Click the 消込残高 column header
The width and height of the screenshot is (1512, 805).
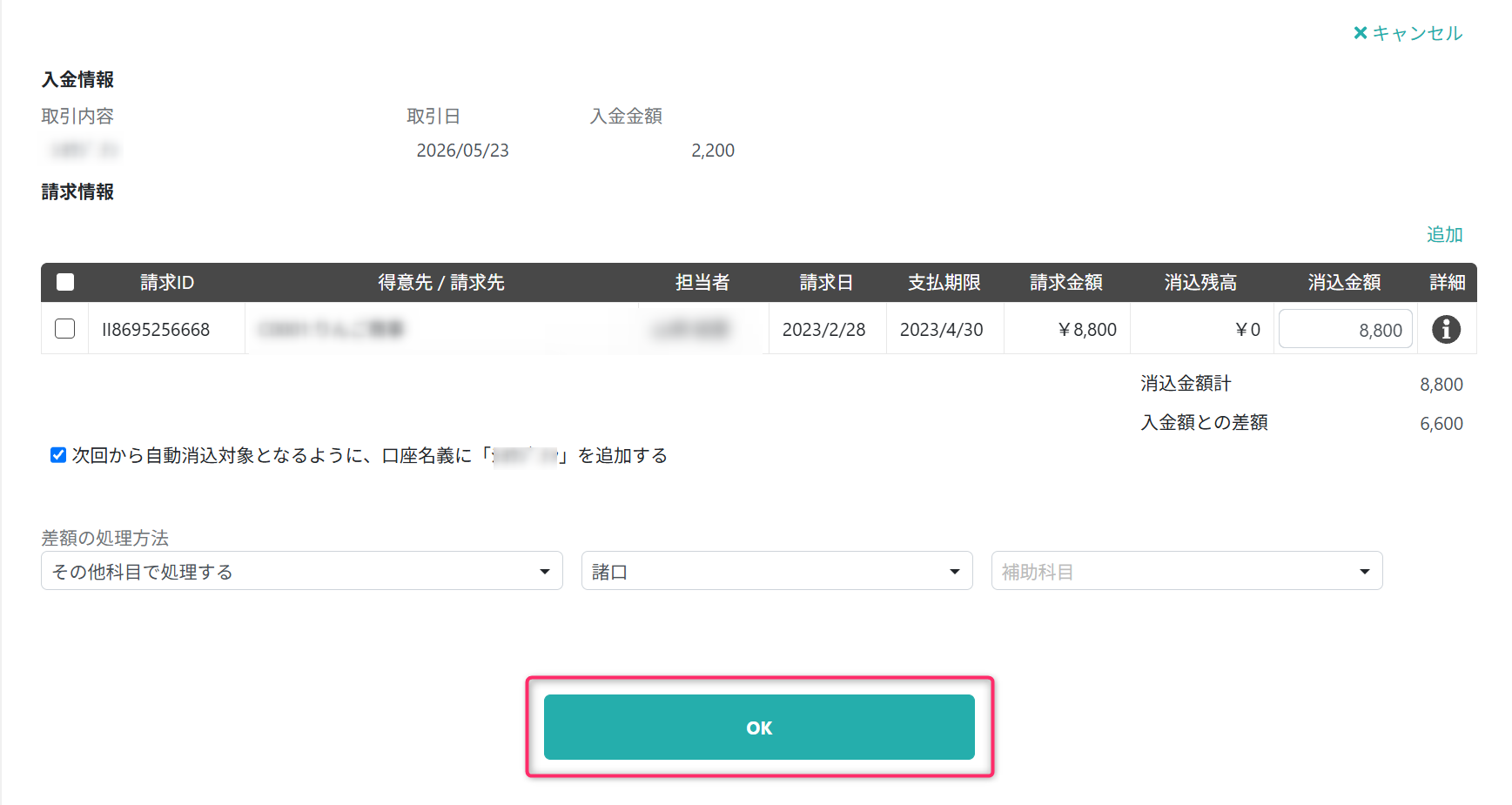click(x=1200, y=282)
